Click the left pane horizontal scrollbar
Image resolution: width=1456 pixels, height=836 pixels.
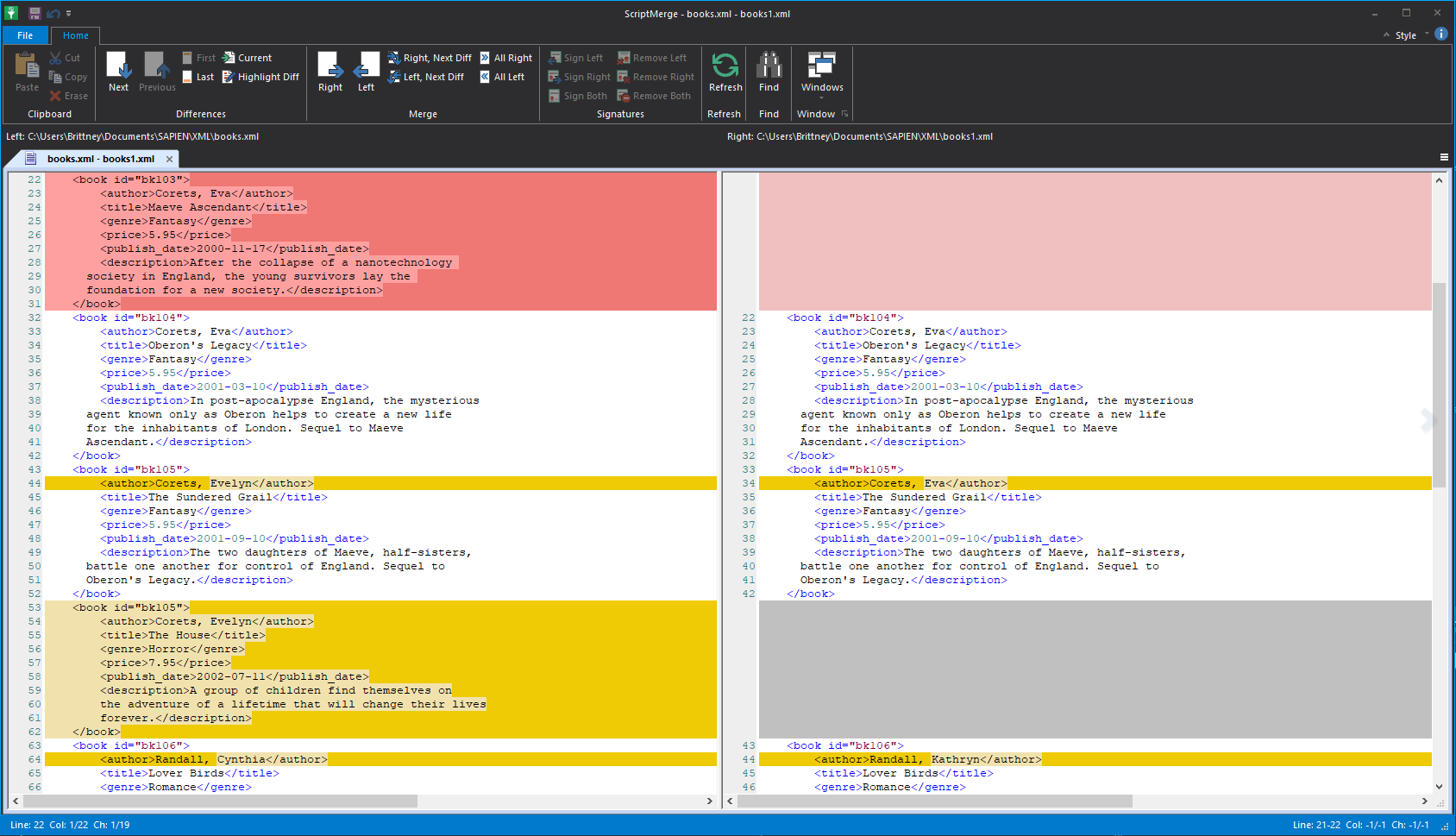[x=220, y=801]
